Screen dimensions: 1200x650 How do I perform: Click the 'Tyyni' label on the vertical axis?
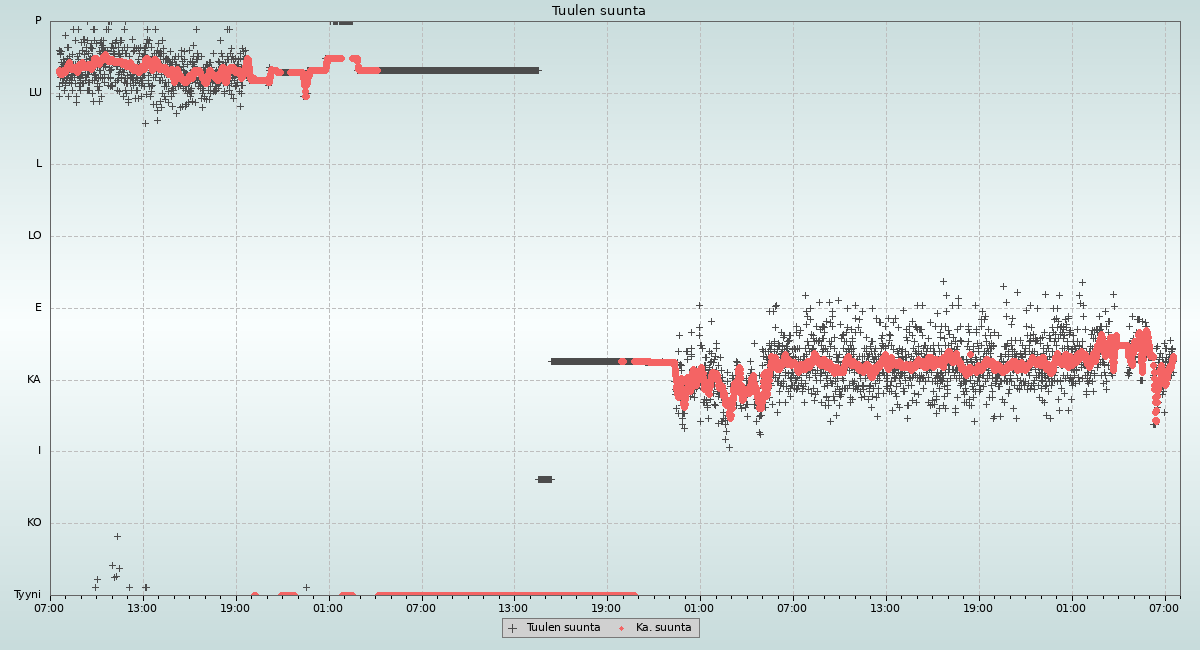pos(27,594)
